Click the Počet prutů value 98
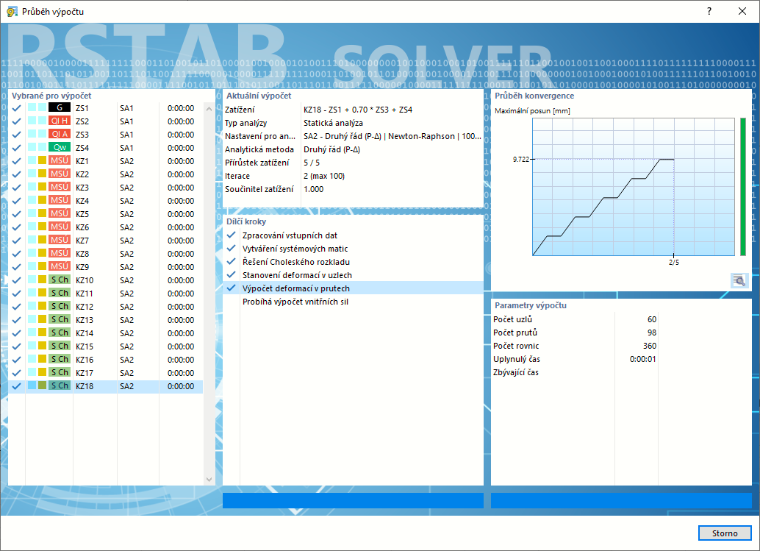760x551 pixels. pyautogui.click(x=651, y=332)
